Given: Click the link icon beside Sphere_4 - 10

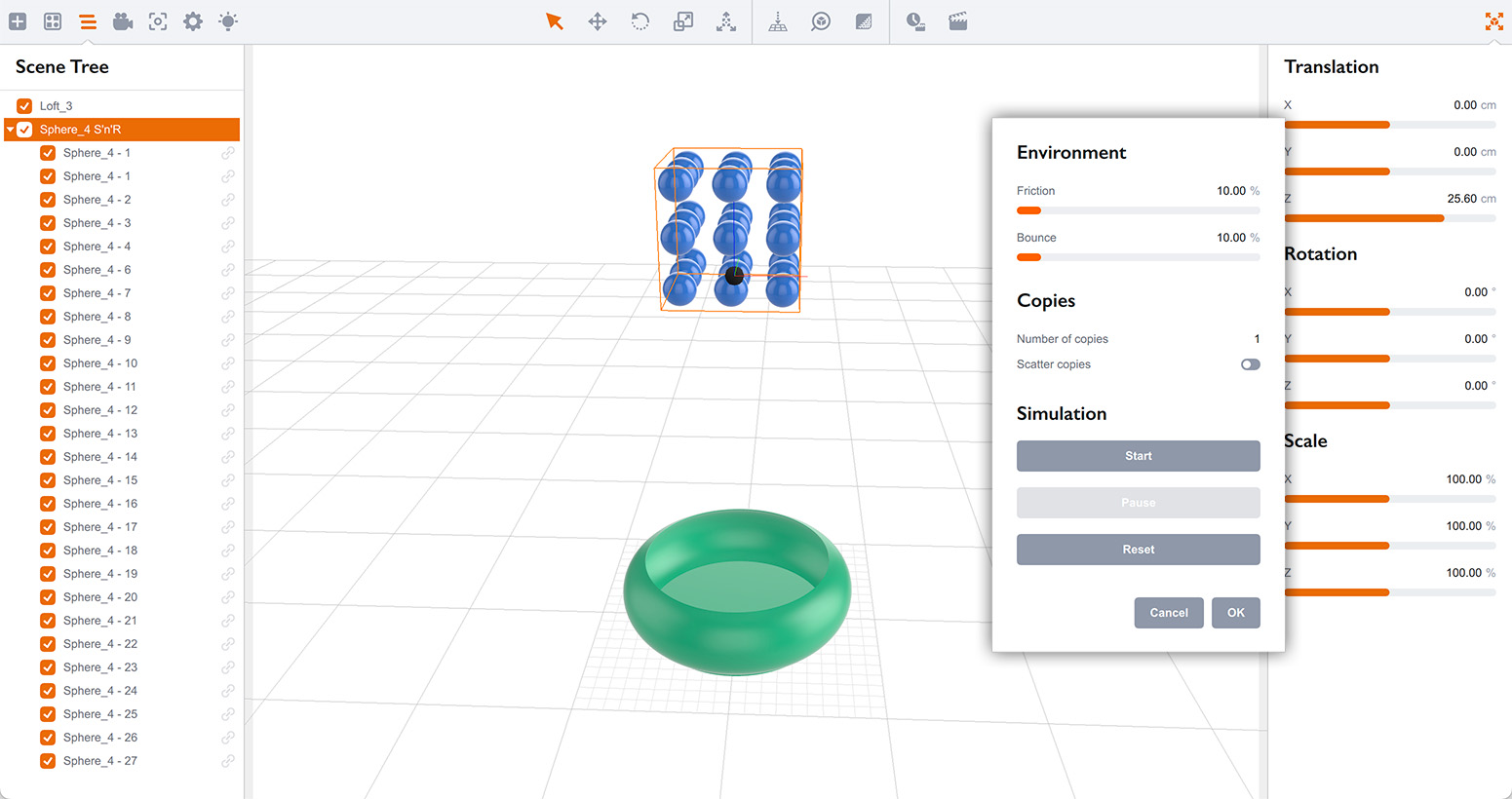Looking at the screenshot, I should click(x=228, y=362).
